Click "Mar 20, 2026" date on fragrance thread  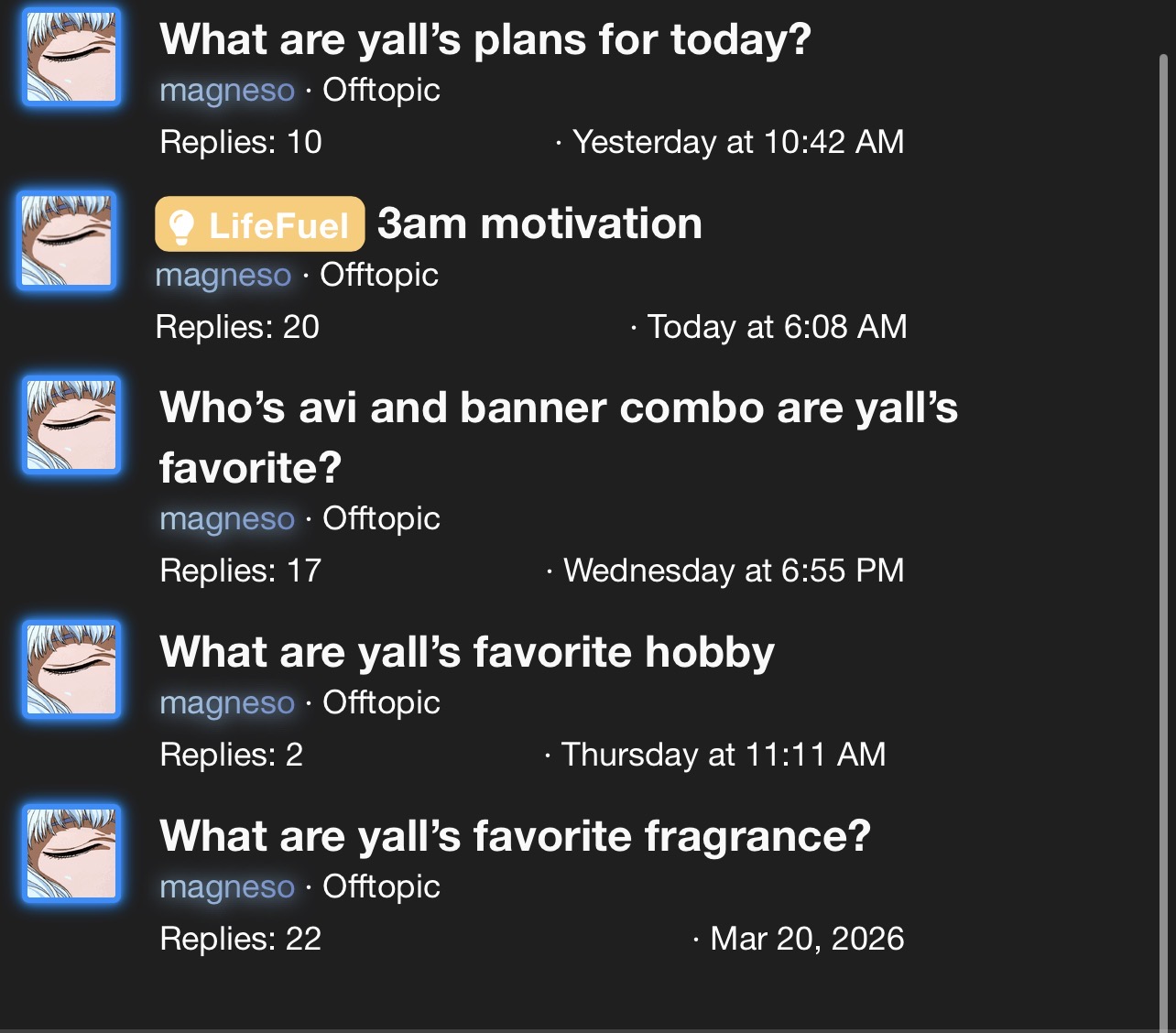(x=806, y=939)
